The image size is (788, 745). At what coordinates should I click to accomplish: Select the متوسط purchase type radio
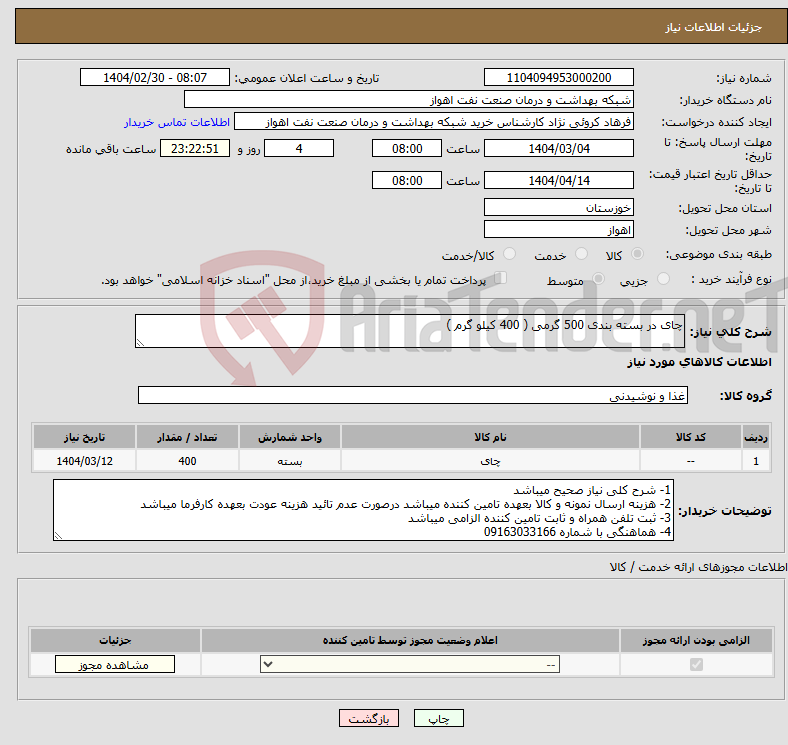599,279
